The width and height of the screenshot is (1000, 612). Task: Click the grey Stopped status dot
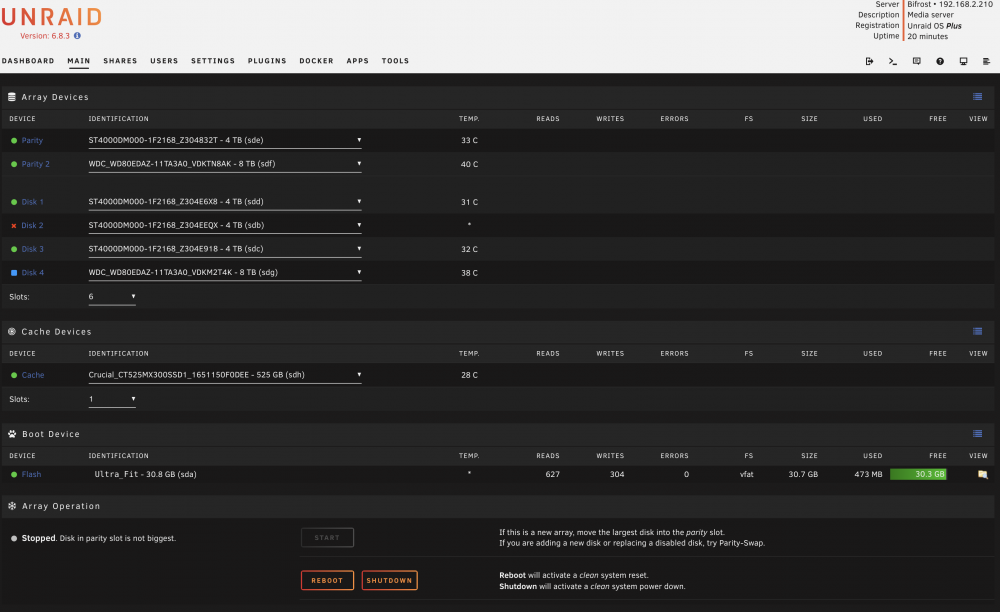[14, 539]
